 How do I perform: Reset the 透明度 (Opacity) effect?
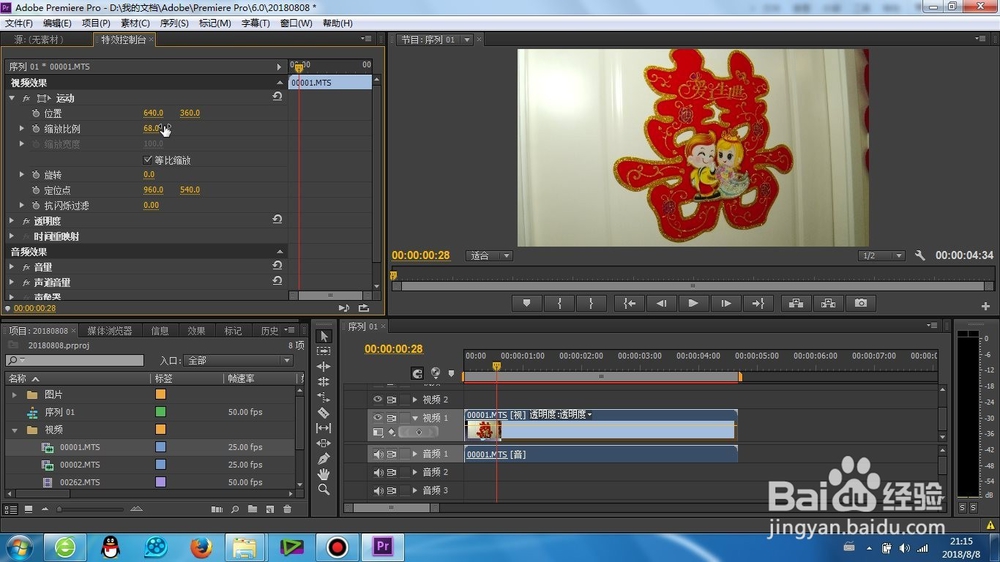click(277, 219)
